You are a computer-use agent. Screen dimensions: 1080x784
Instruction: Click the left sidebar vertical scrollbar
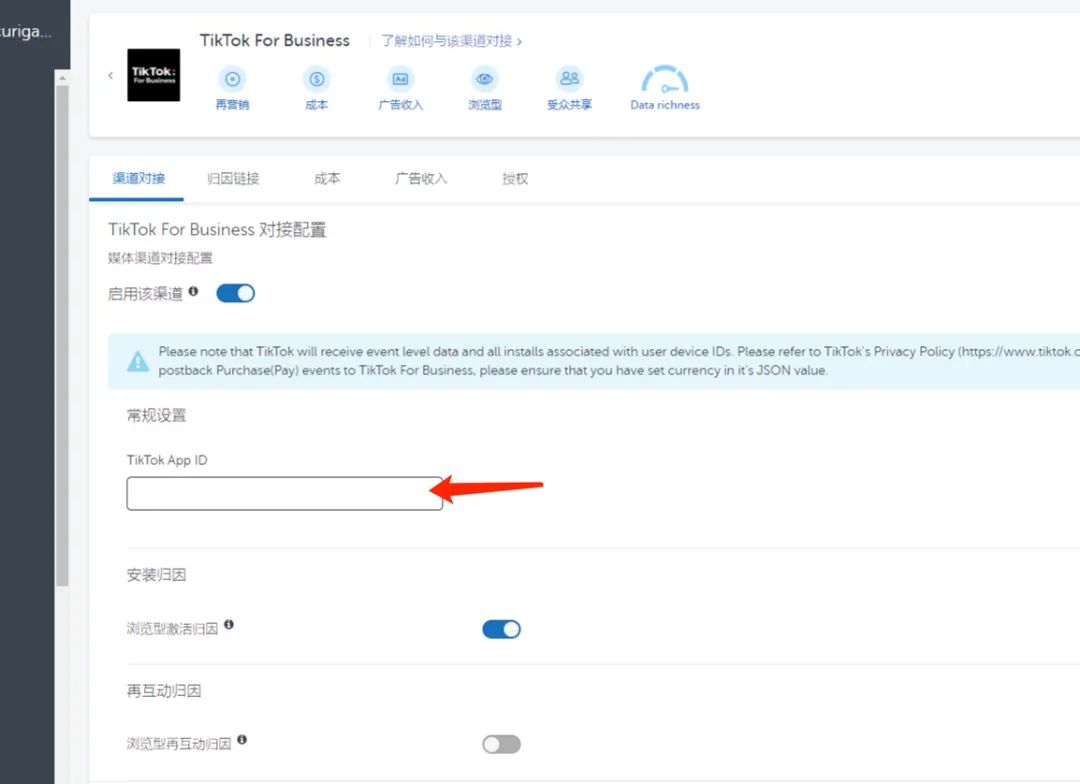click(x=62, y=334)
